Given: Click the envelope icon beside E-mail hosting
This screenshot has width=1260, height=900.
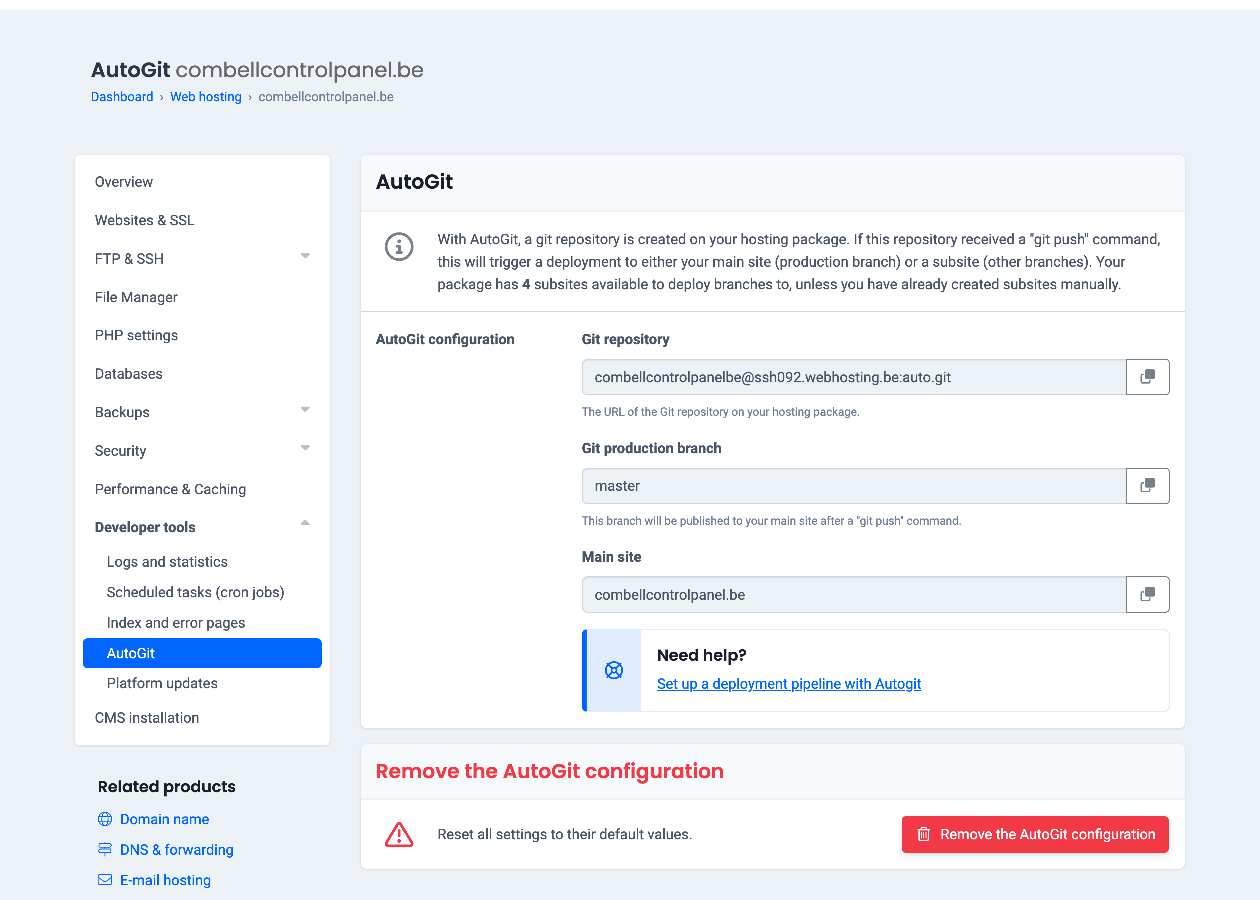Looking at the screenshot, I should 105,880.
